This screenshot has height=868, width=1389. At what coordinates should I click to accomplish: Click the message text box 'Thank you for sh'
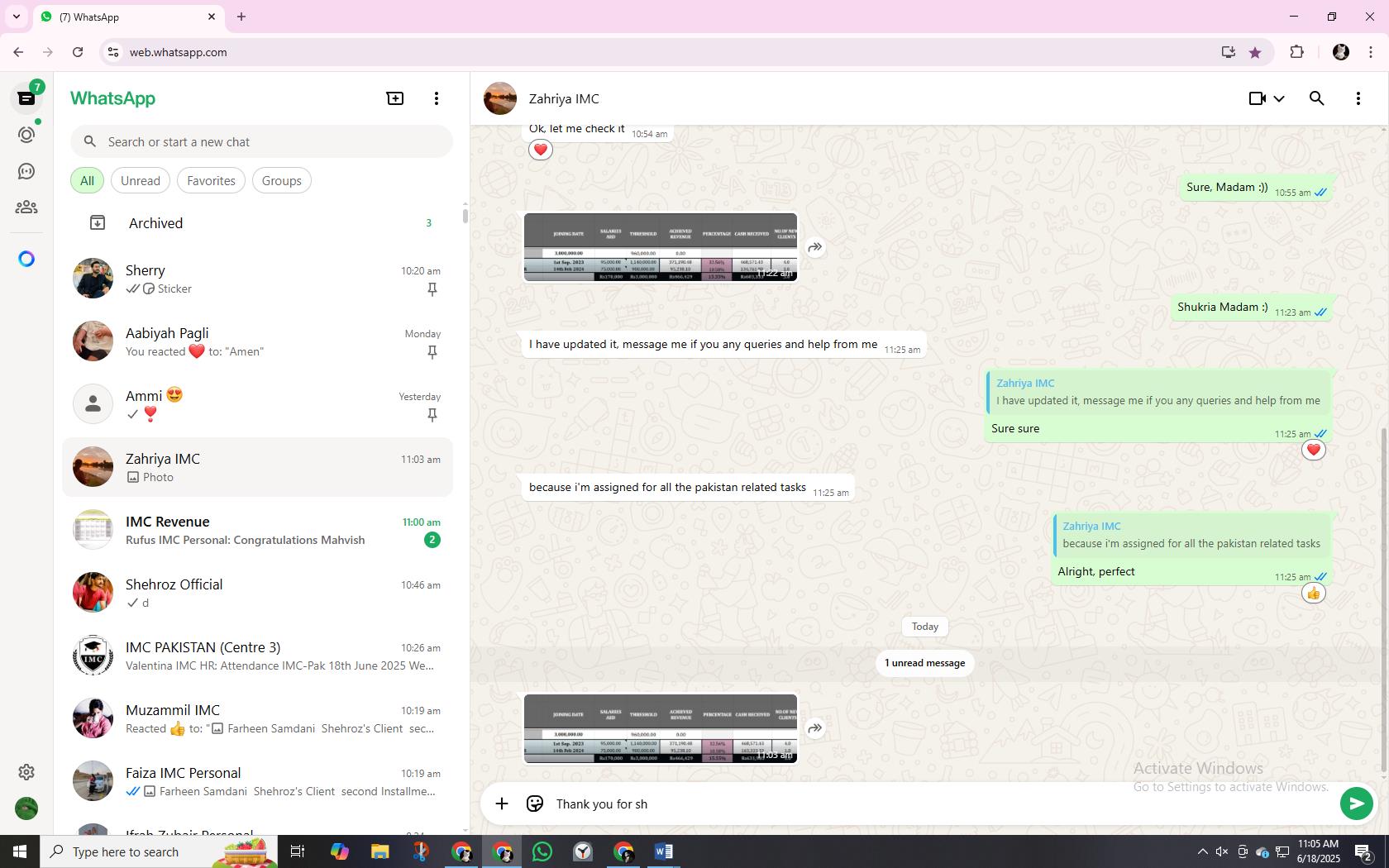click(x=943, y=804)
